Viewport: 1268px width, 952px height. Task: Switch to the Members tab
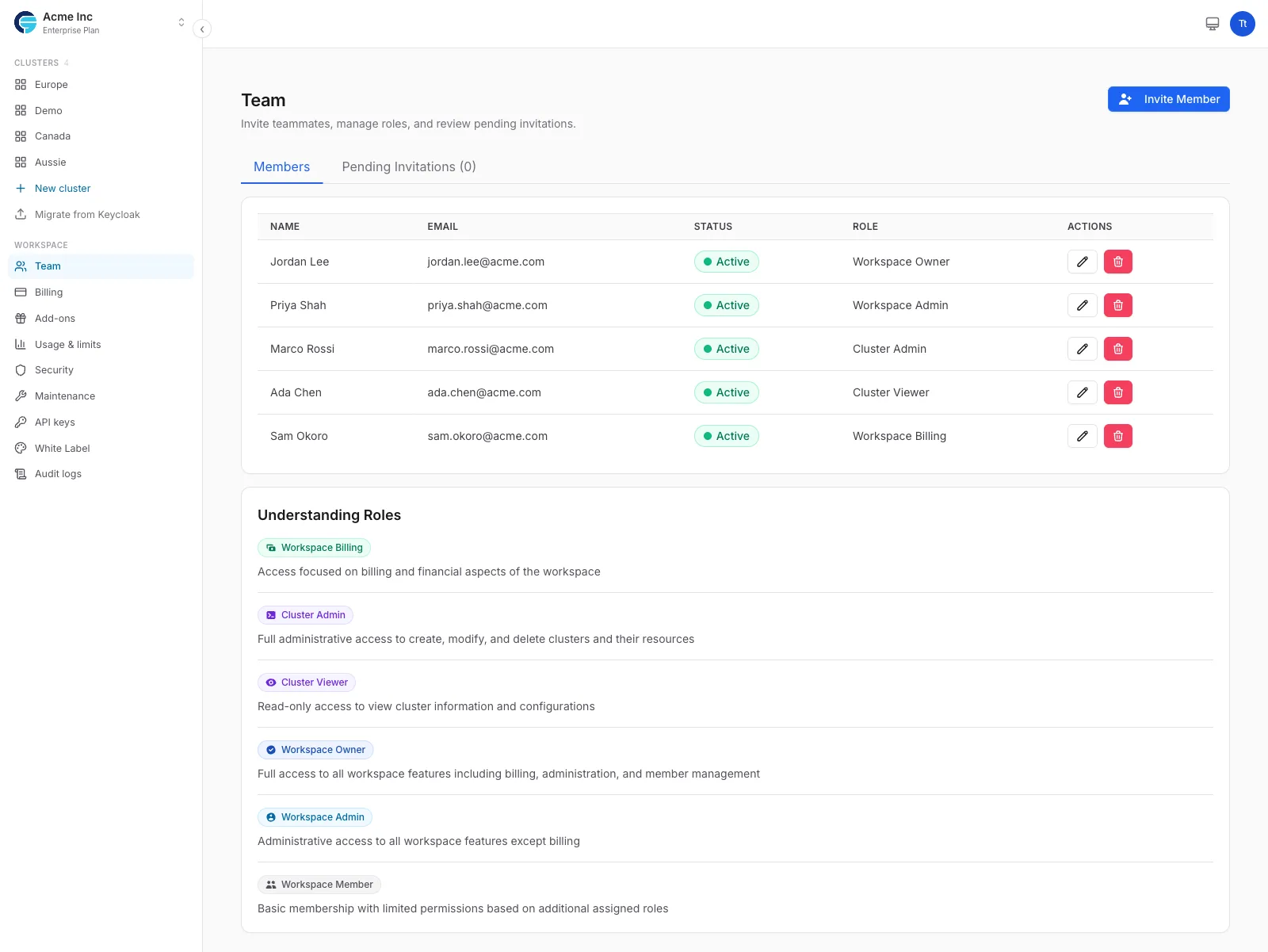(281, 167)
